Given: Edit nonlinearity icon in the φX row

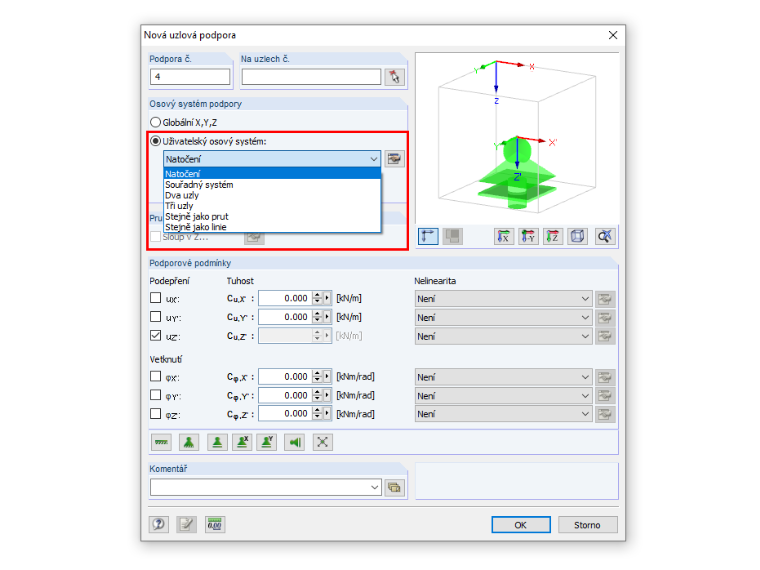Looking at the screenshot, I should 605,377.
